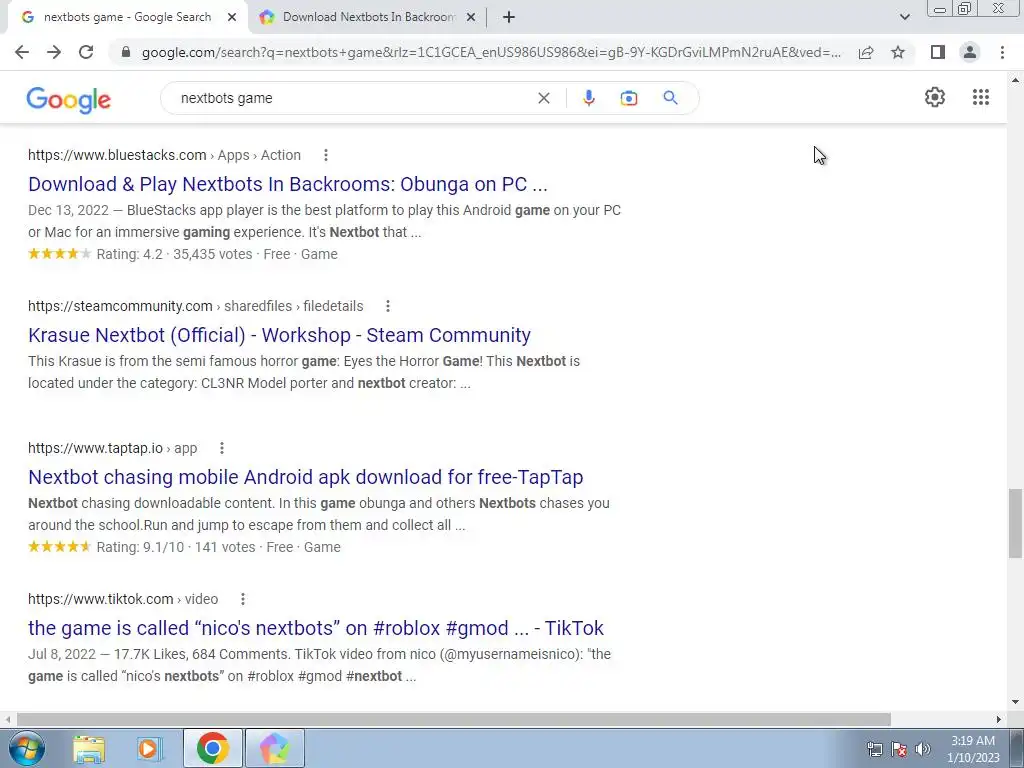Launch Windows Media Player from taskbar

coord(150,748)
